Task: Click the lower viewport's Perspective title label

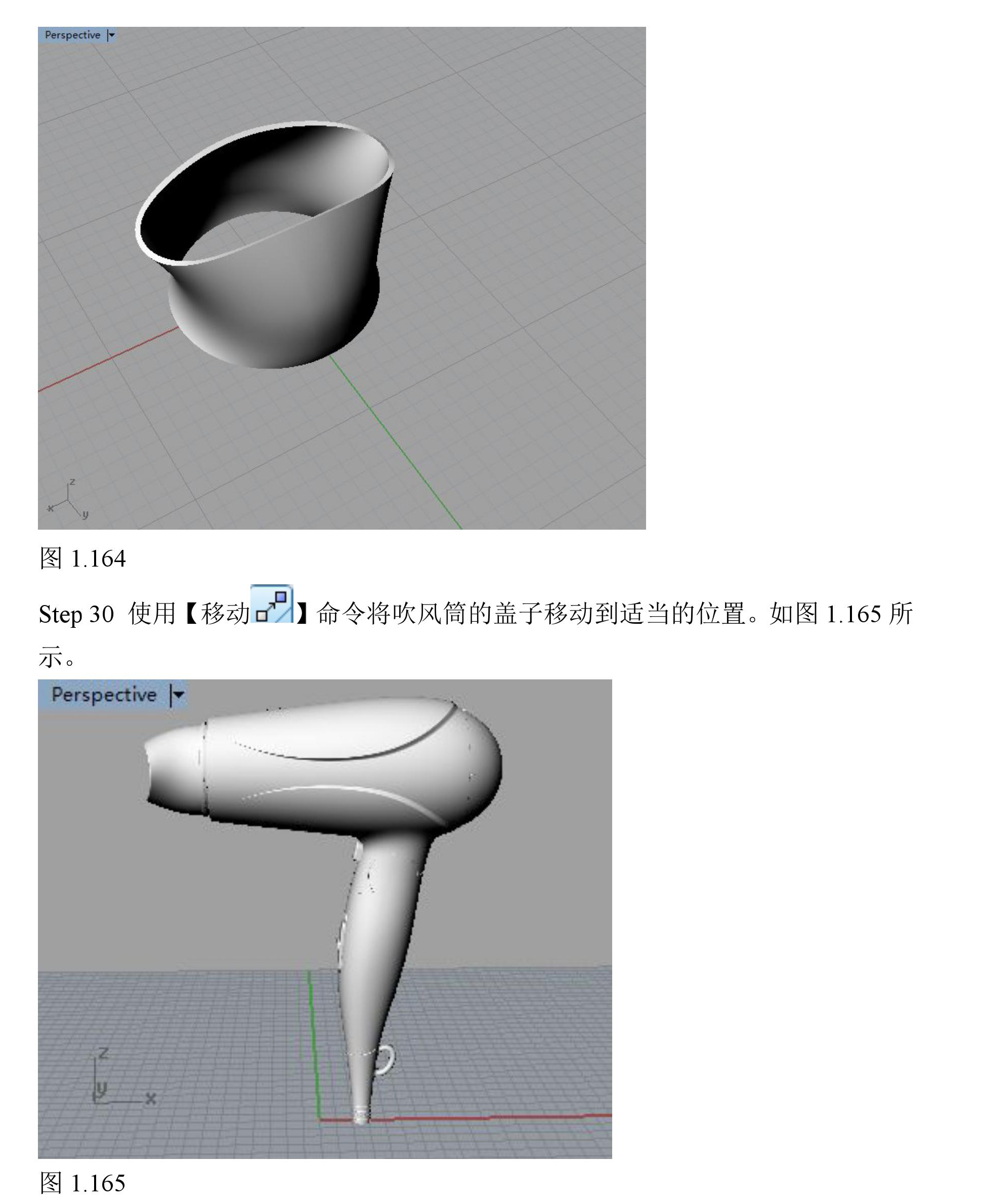Action: 104,695
